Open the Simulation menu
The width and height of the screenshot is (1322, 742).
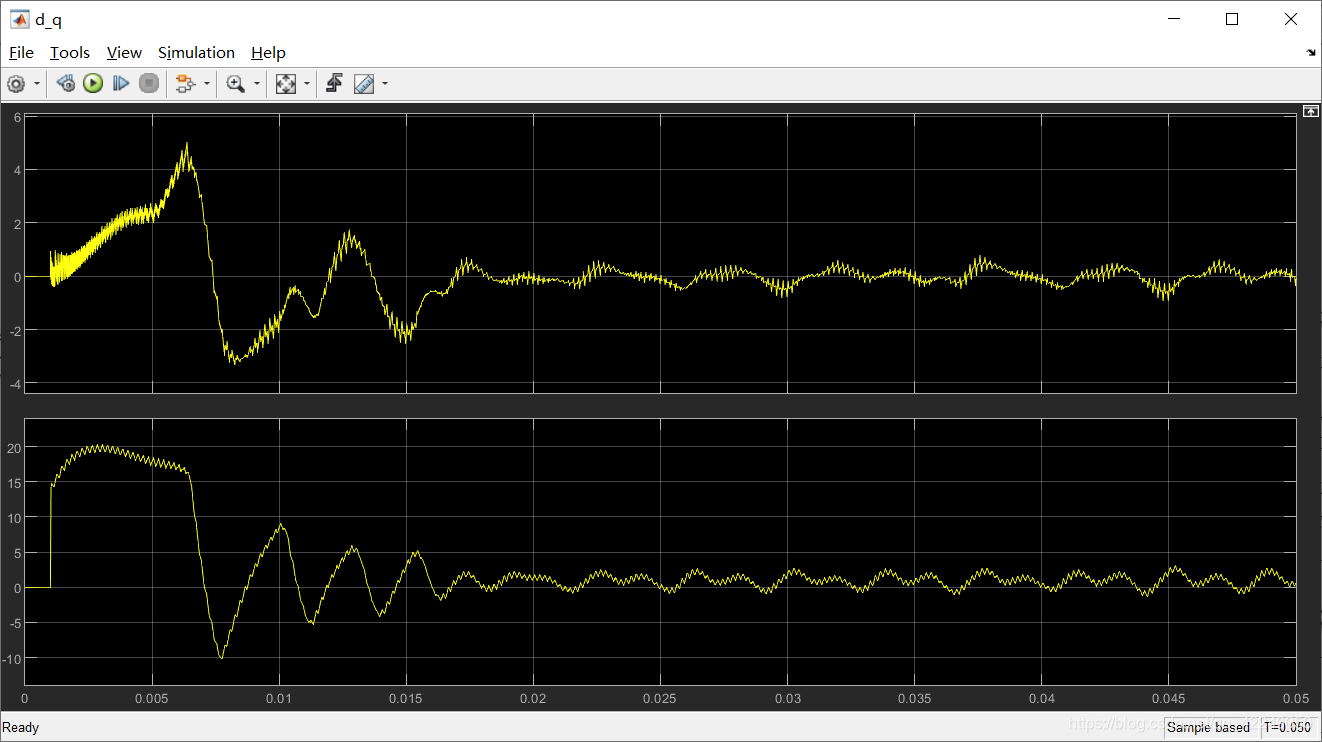pyautogui.click(x=196, y=53)
